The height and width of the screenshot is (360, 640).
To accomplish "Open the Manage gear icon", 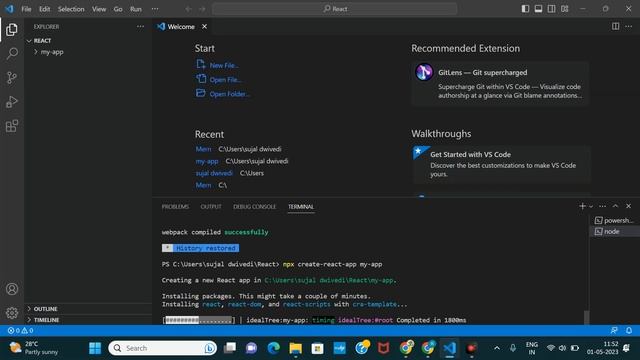I will click(x=12, y=313).
